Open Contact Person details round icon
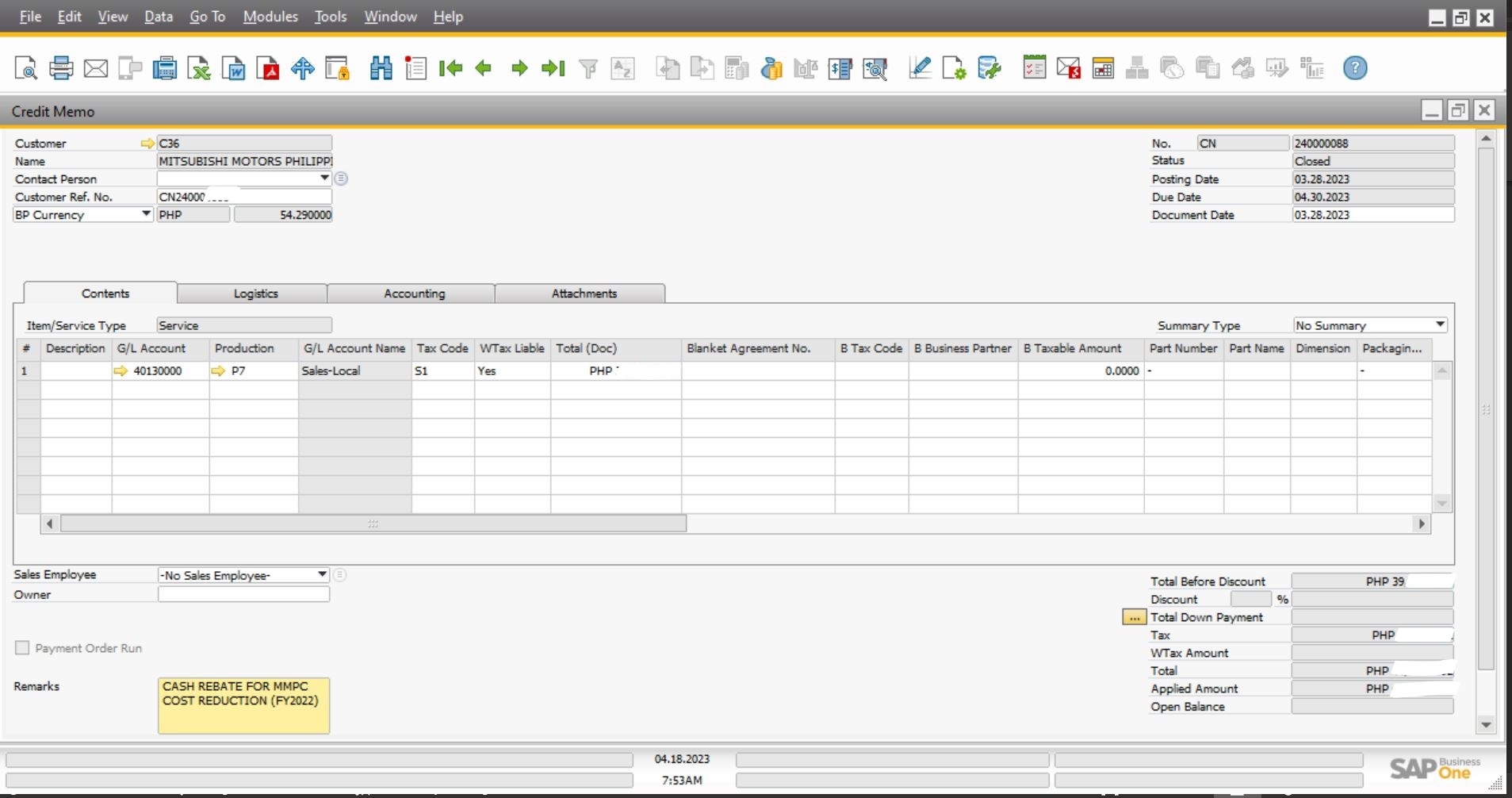The height and width of the screenshot is (798, 1512). point(341,178)
